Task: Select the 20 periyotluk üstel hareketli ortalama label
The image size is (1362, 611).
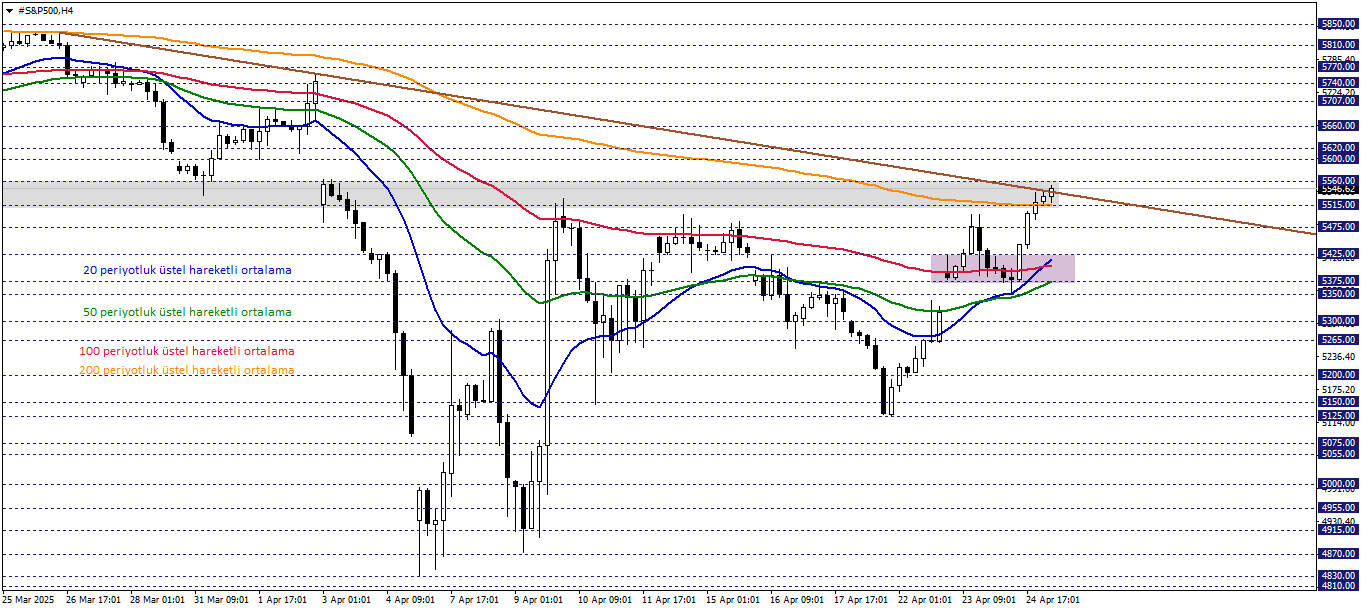Action: (187, 270)
